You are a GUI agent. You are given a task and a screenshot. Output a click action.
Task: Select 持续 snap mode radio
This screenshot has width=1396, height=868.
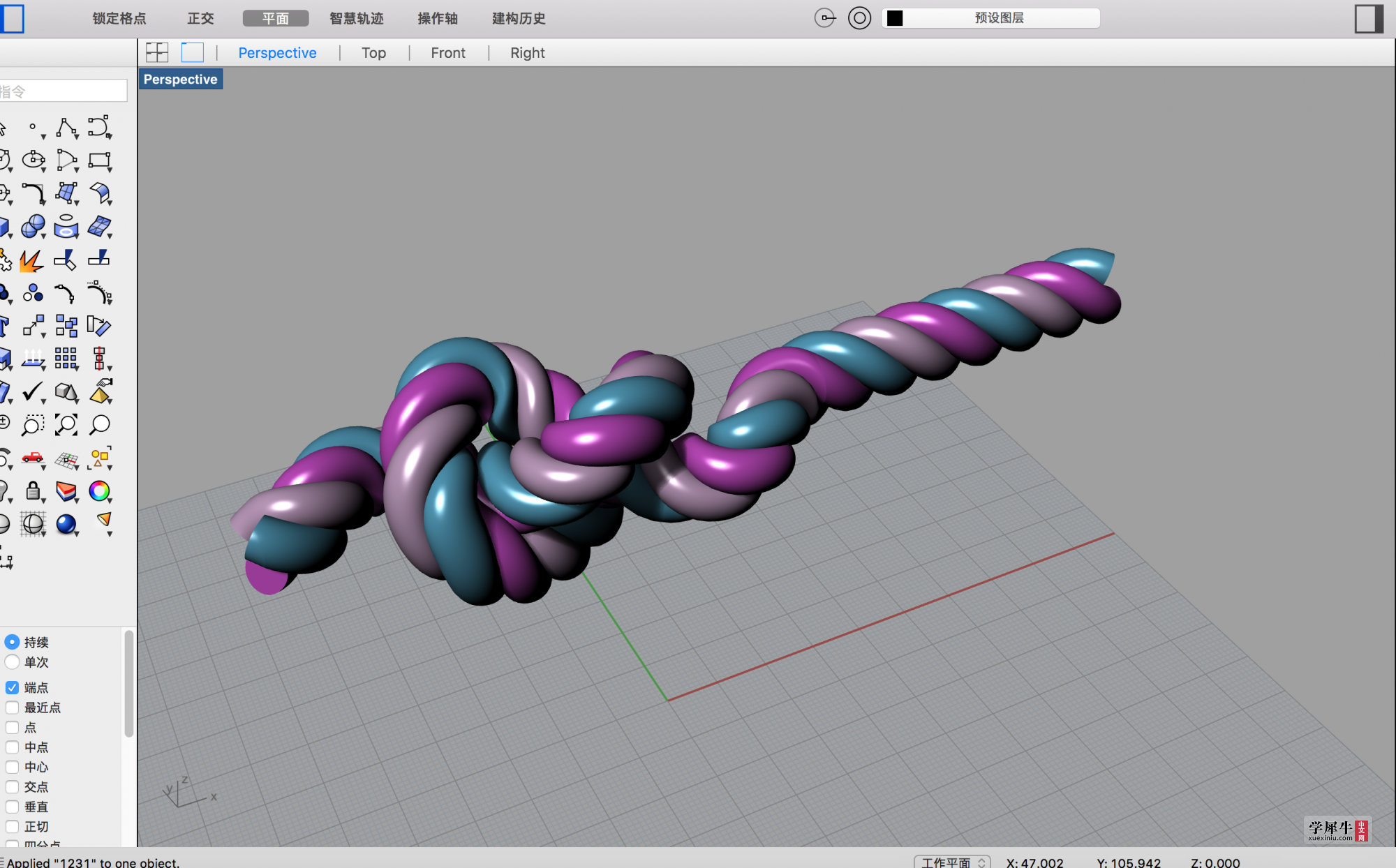[x=12, y=642]
